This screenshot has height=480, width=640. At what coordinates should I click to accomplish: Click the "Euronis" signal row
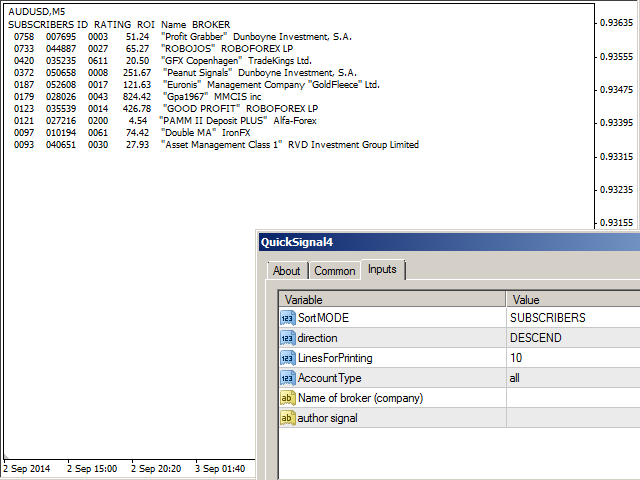pos(197,85)
